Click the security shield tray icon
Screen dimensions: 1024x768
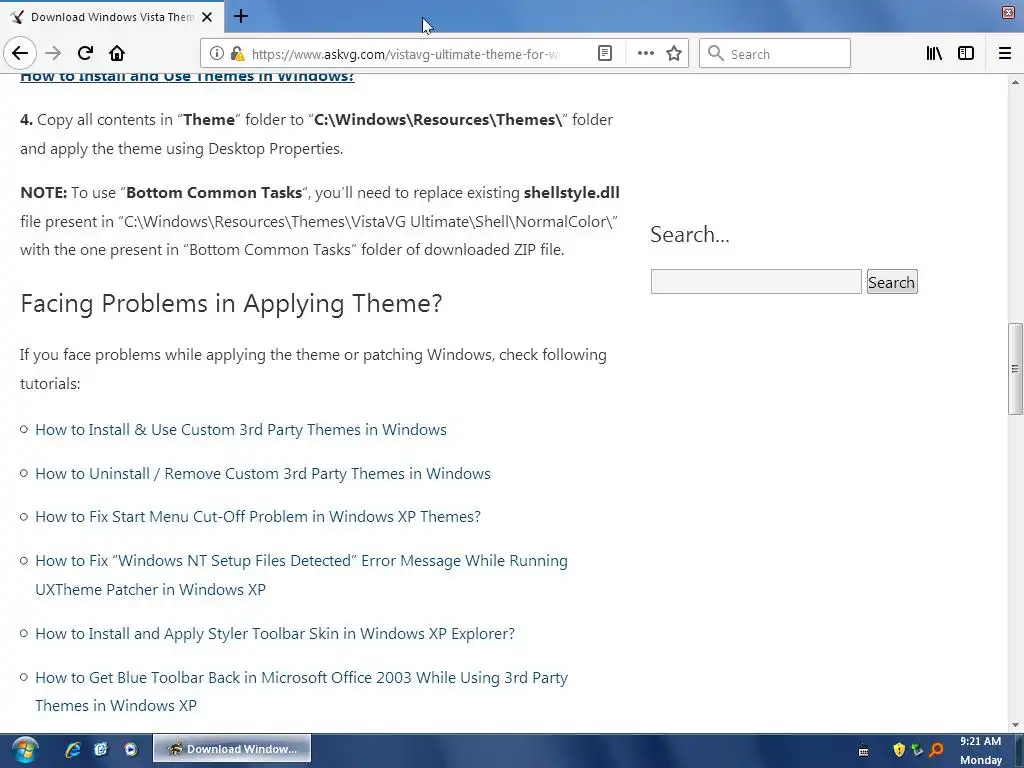tap(899, 750)
